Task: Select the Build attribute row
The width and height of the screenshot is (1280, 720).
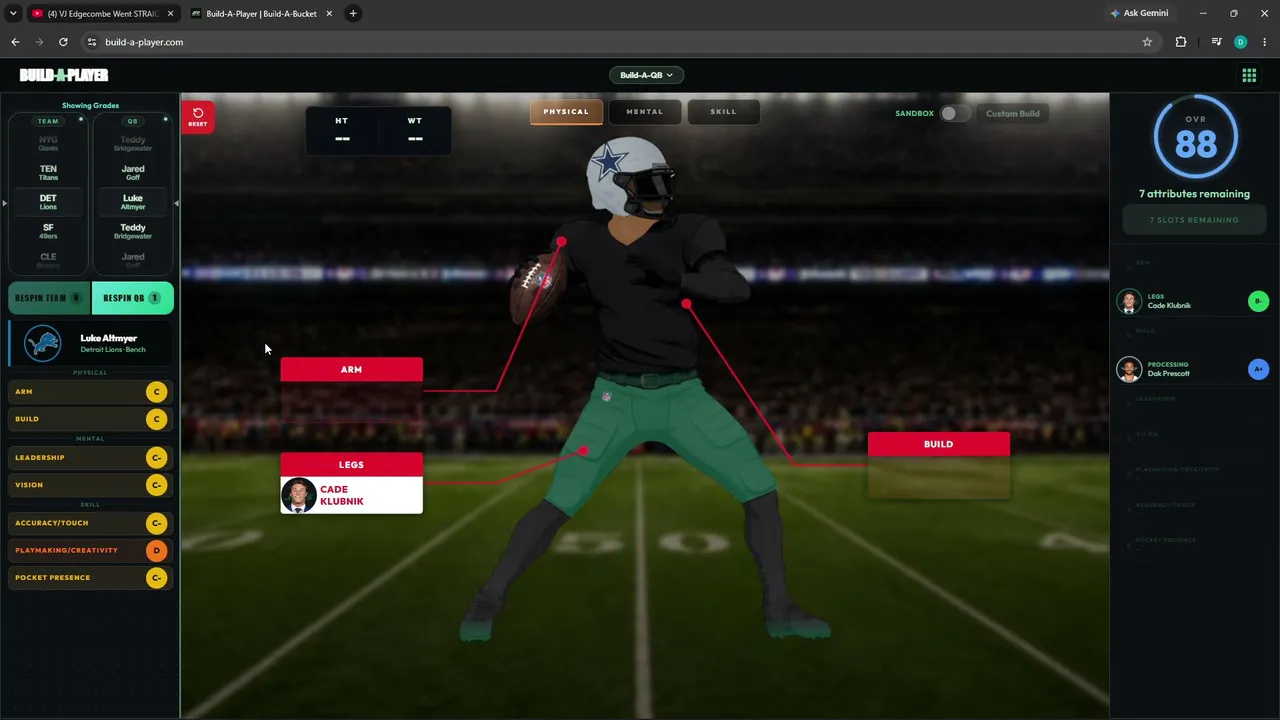Action: point(90,419)
